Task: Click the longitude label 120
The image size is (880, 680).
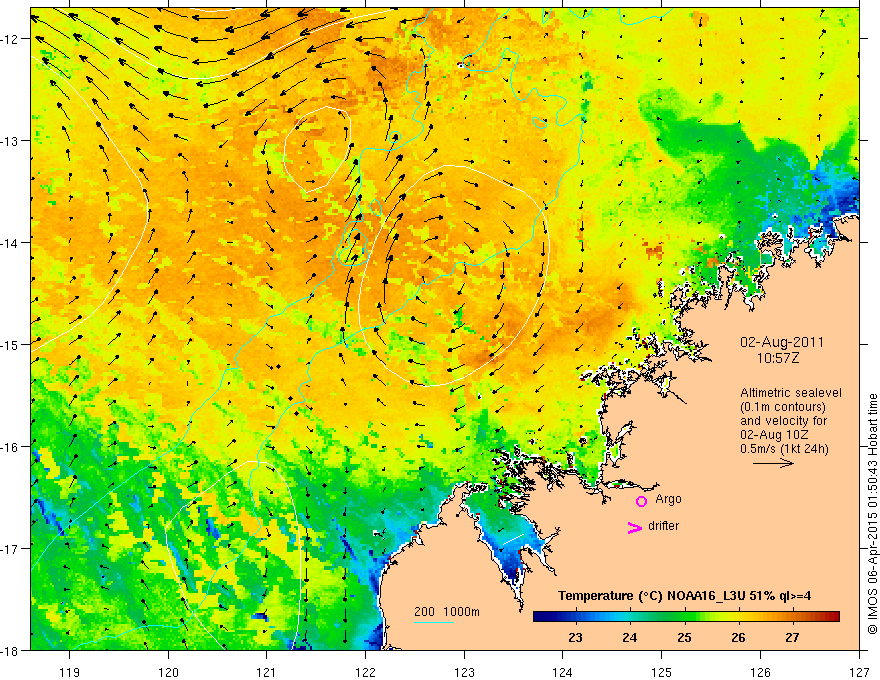Action: (x=168, y=672)
